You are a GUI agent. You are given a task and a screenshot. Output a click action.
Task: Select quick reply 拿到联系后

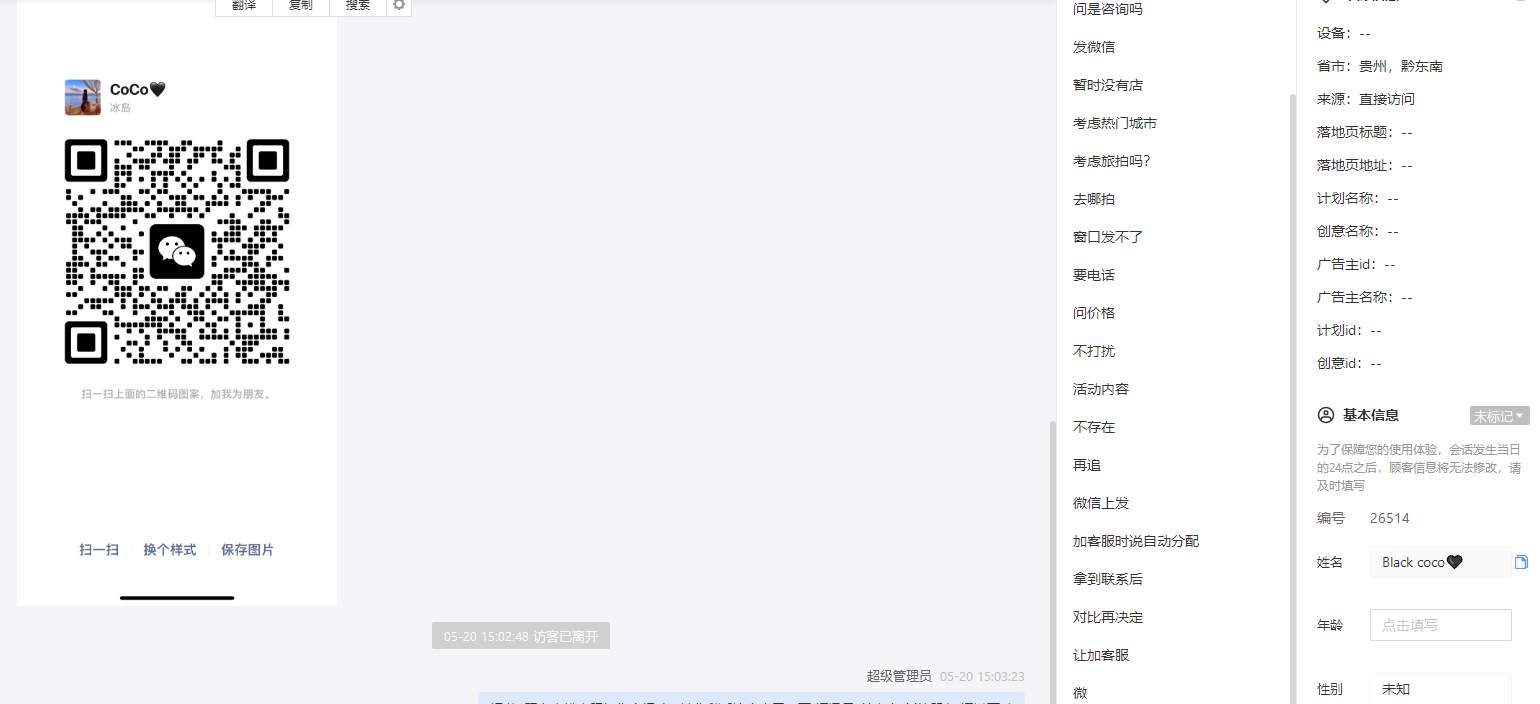pos(1108,579)
